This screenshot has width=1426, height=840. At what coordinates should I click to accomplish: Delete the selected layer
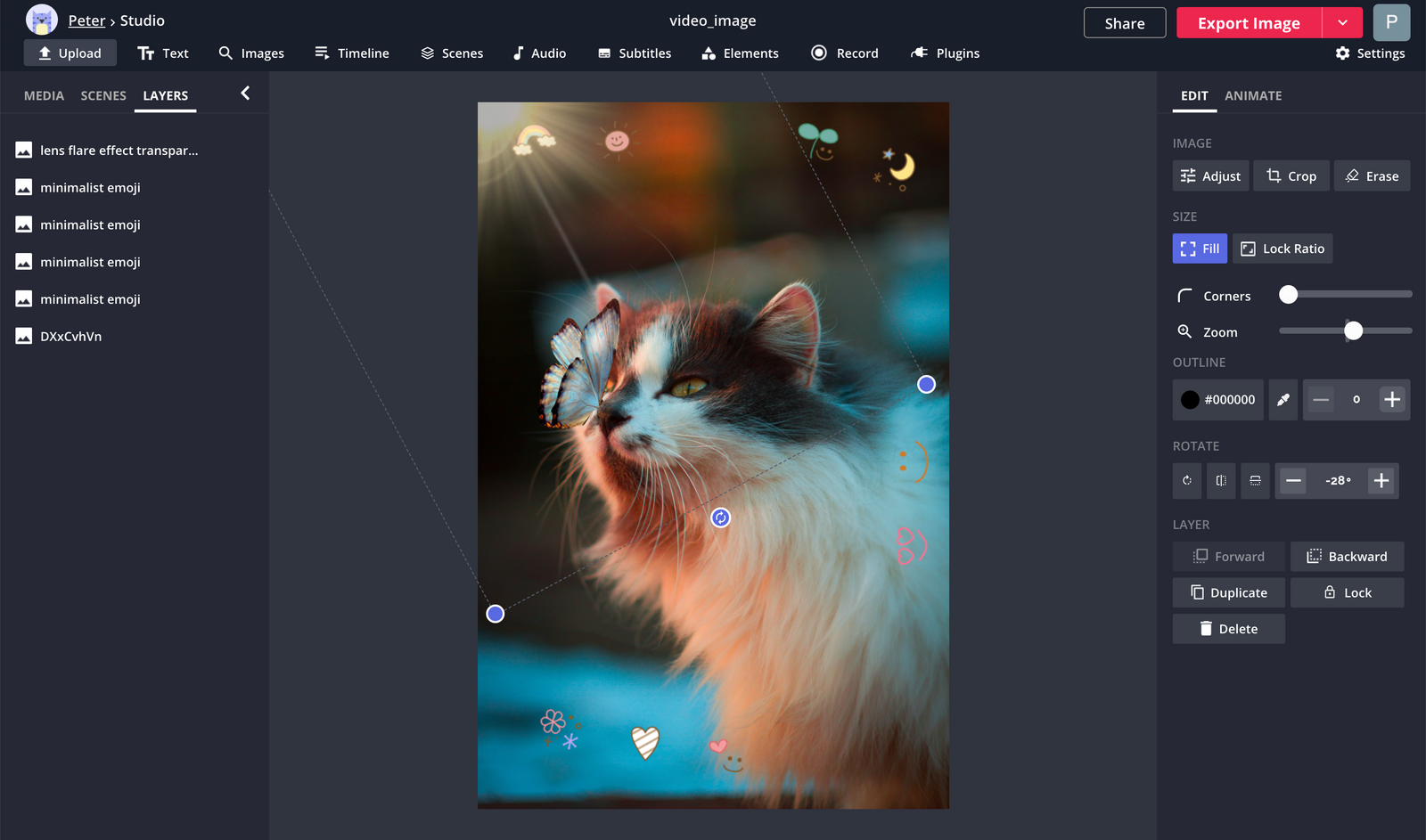coord(1228,628)
